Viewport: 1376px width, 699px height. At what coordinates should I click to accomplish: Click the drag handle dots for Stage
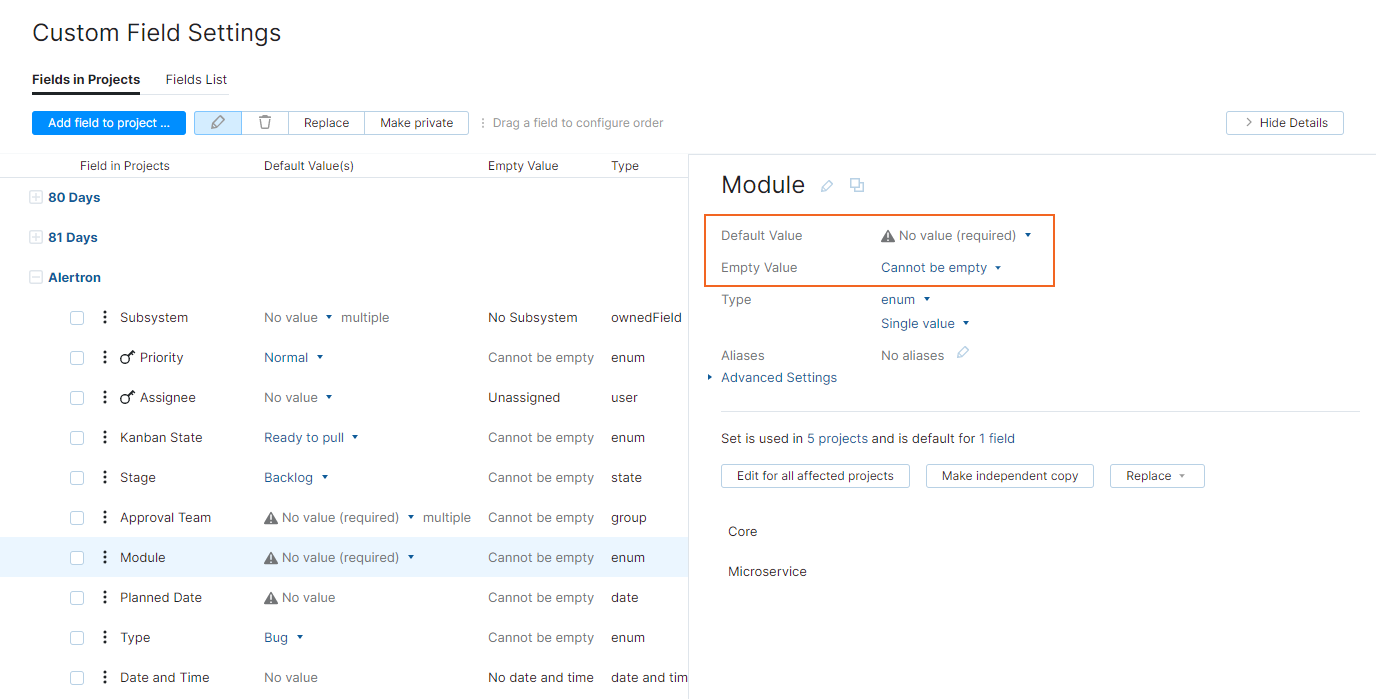point(105,477)
